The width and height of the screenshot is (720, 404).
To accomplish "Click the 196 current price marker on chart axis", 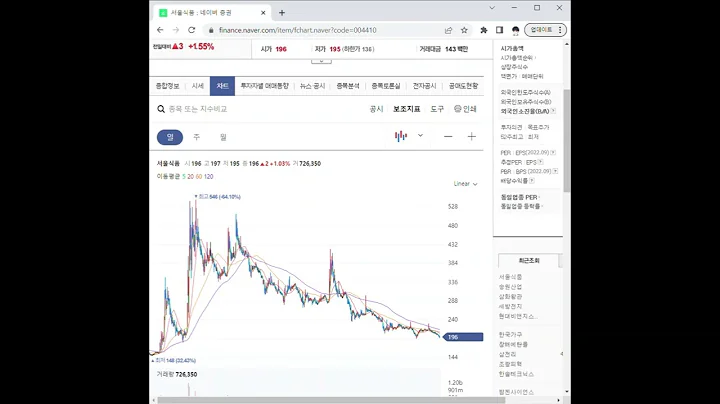I will (463, 337).
